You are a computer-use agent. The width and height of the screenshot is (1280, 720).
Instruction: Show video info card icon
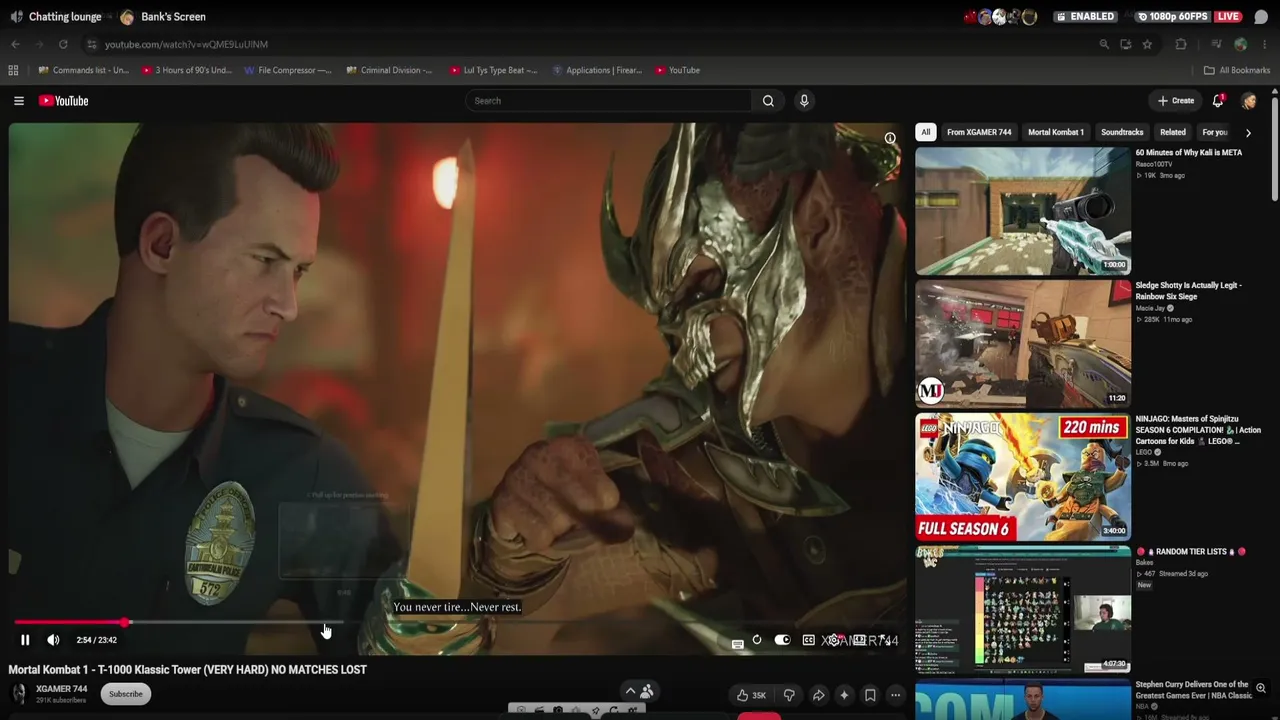click(x=890, y=138)
